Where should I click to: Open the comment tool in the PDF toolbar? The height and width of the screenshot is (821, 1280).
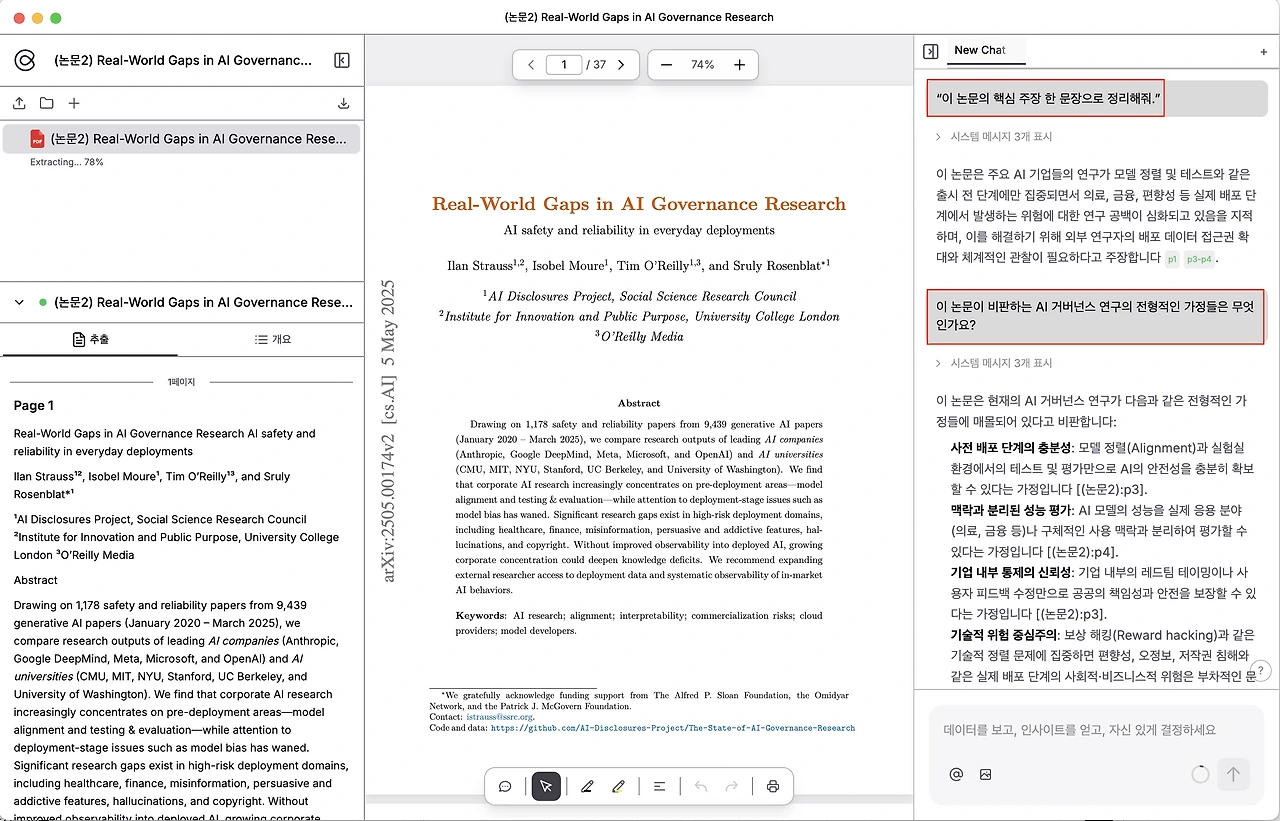pos(505,787)
